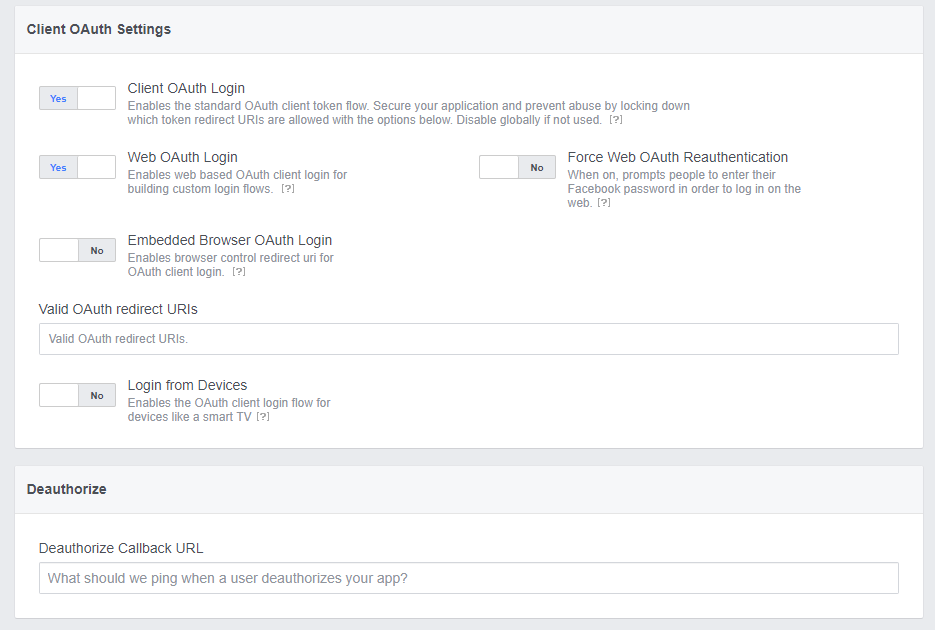Click help icon for Force Web OAuth Reauthentication
The width and height of the screenshot is (935, 630).
pos(604,203)
